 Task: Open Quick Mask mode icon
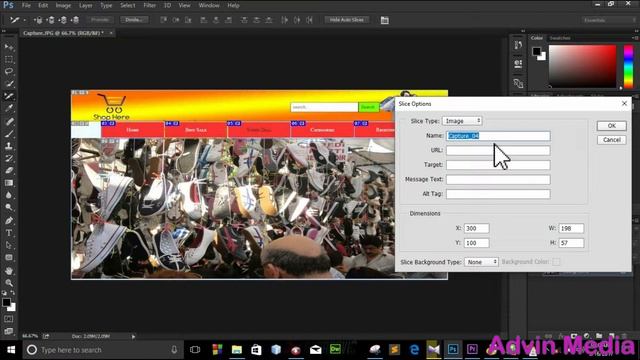(9, 319)
